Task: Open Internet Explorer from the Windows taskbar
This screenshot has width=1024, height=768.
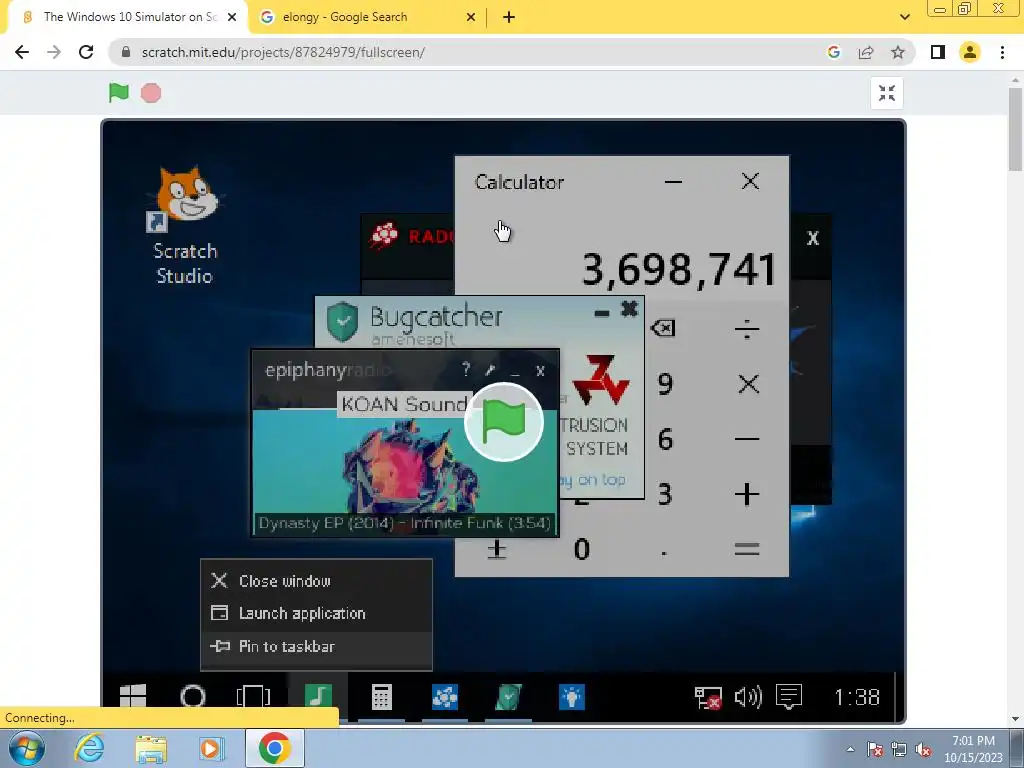Action: tap(89, 748)
